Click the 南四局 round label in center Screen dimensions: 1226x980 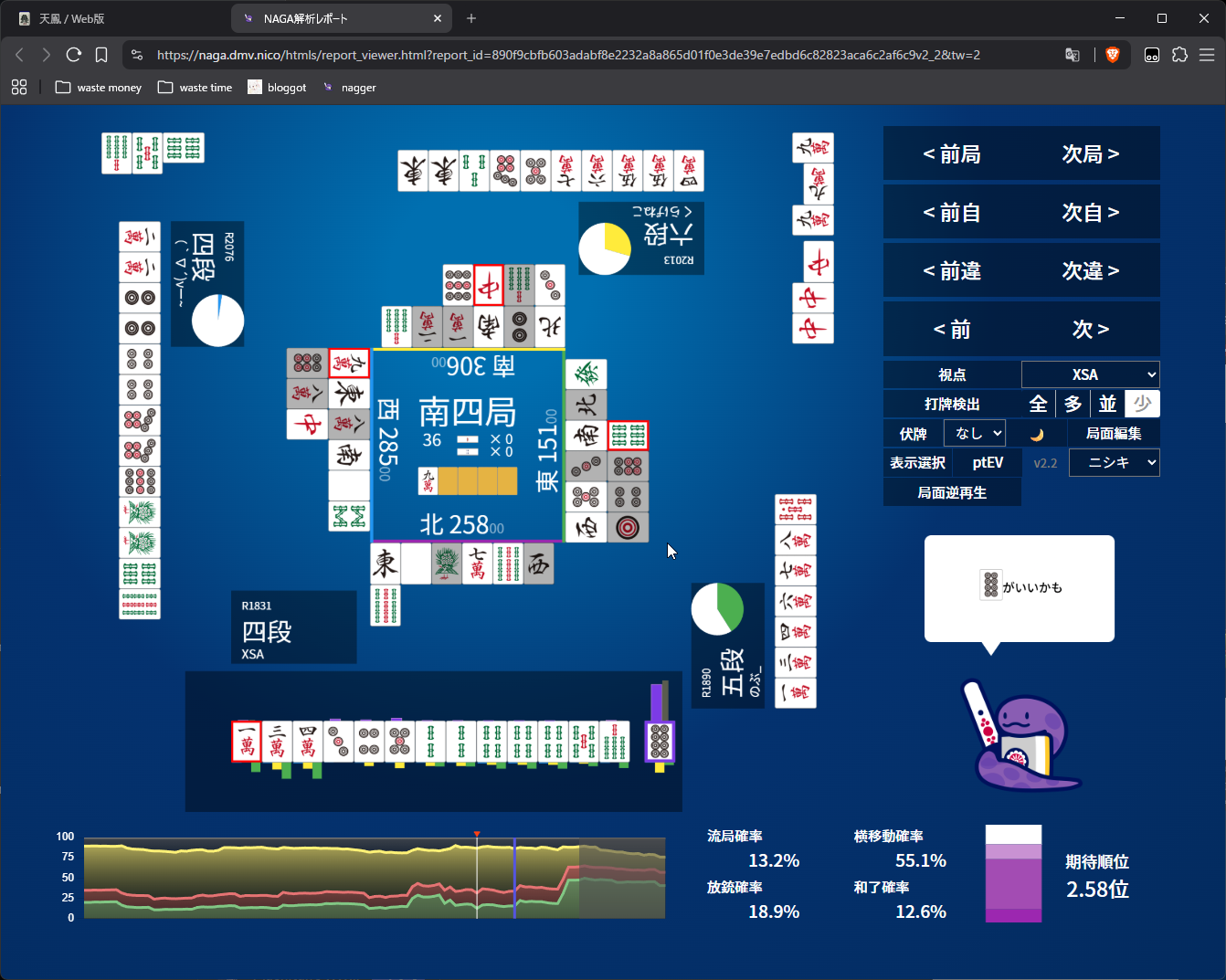point(468,413)
